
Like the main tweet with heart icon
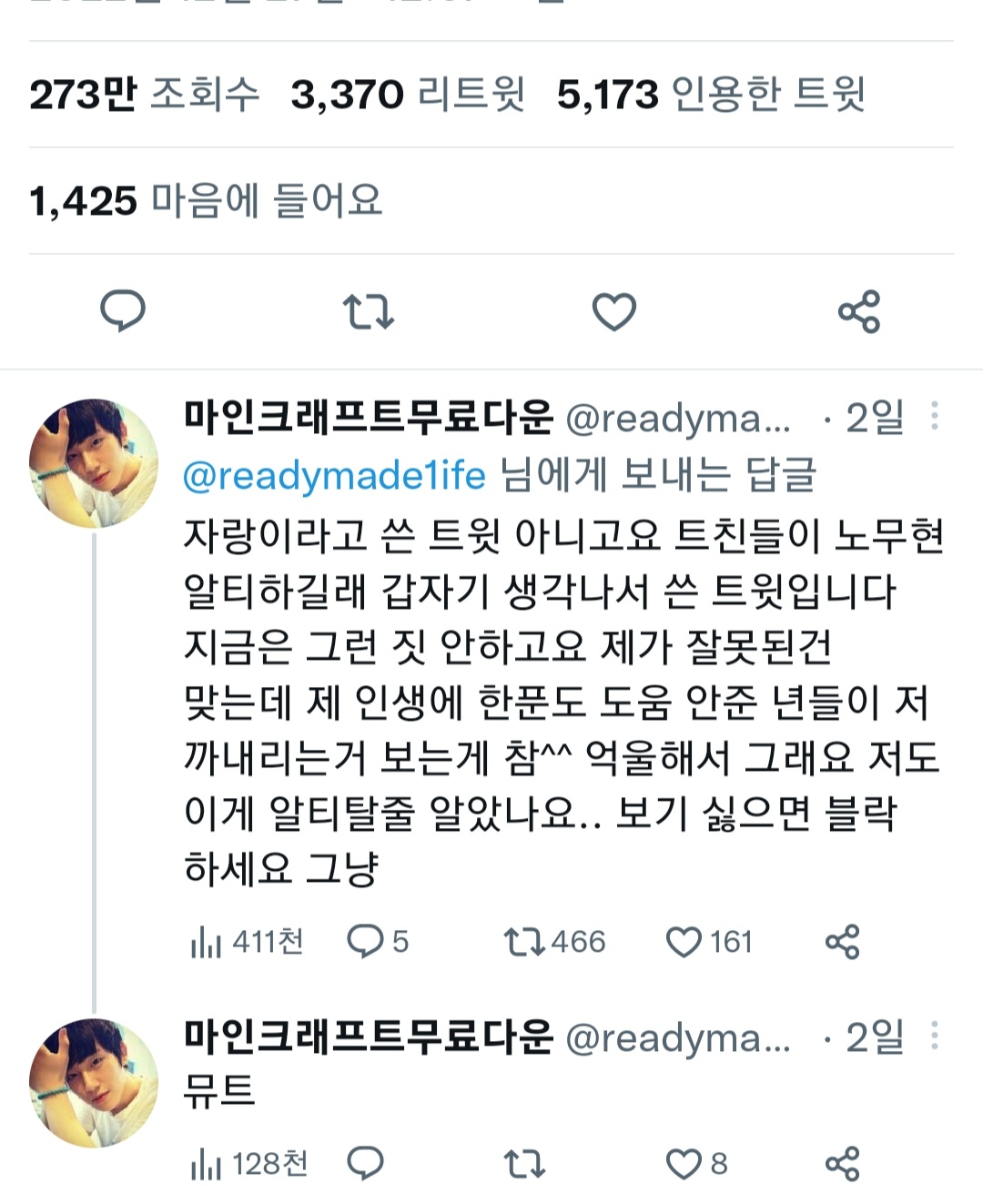point(614,311)
